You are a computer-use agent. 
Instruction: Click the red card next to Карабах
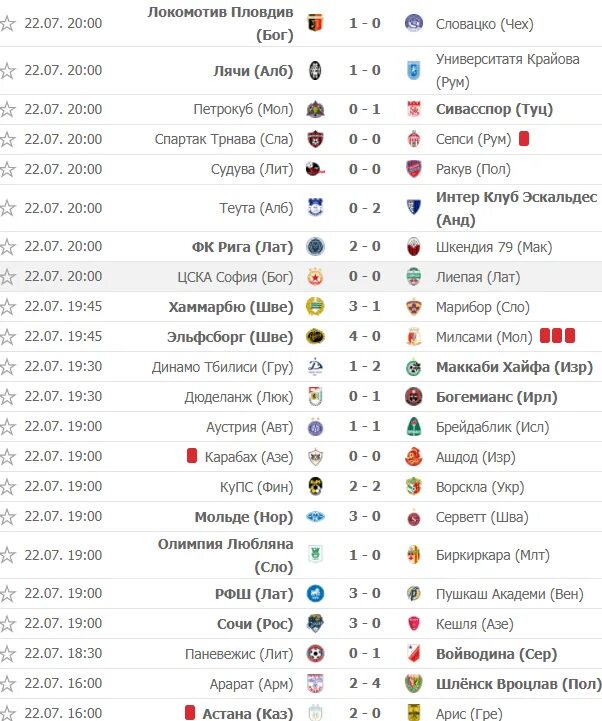click(x=192, y=456)
